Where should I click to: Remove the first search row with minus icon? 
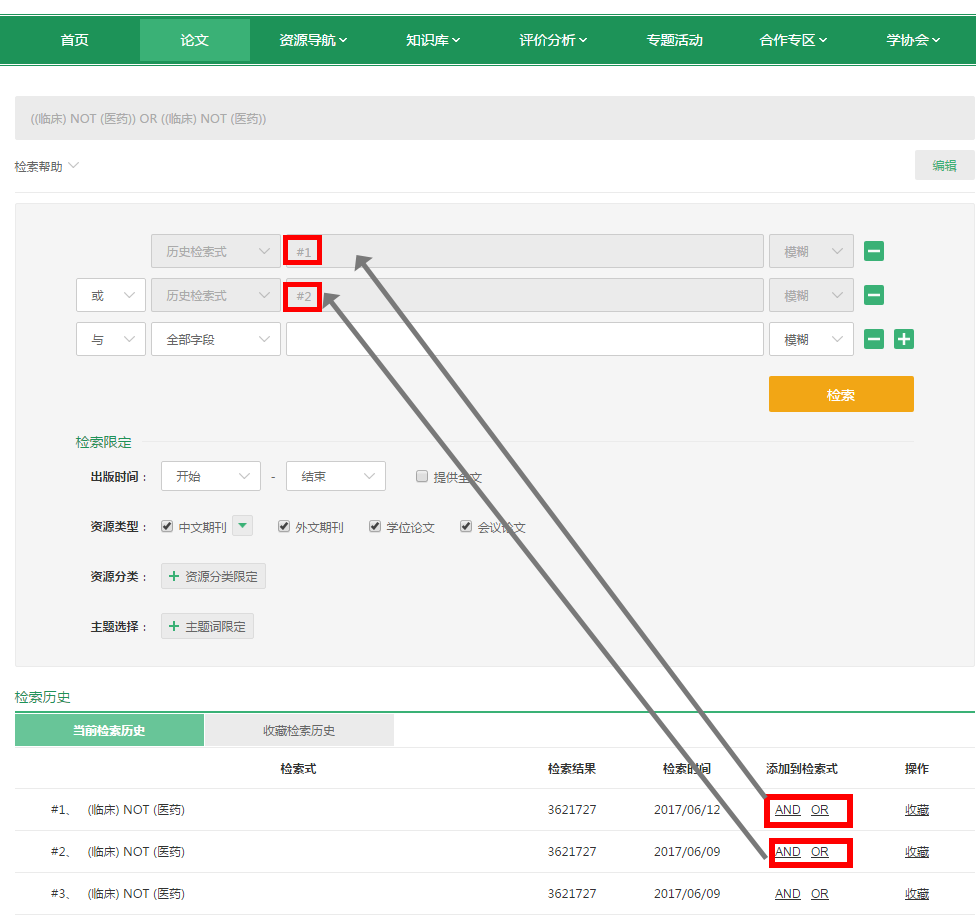point(874,252)
